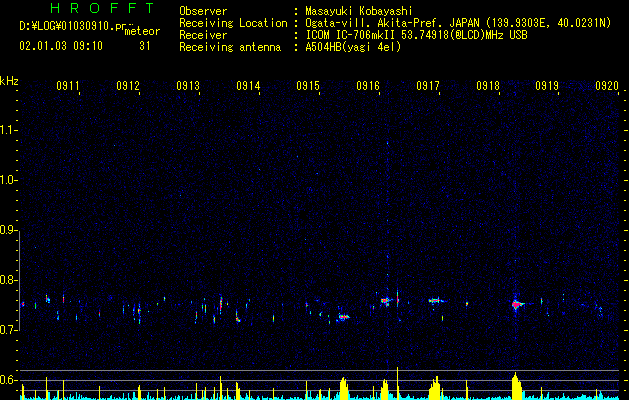Click the 1.0 kHz axis label
This screenshot has width=629, height=400.
pyautogui.click(x=9, y=180)
